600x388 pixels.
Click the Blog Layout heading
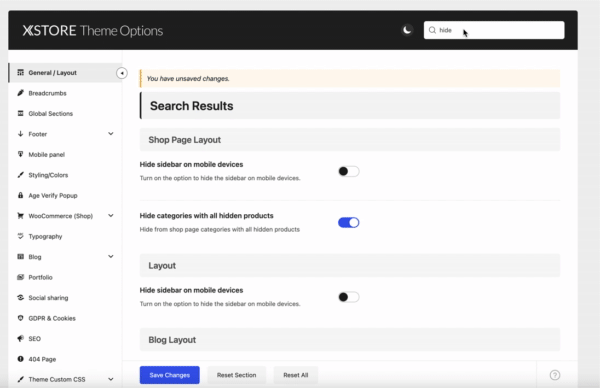[172, 340]
